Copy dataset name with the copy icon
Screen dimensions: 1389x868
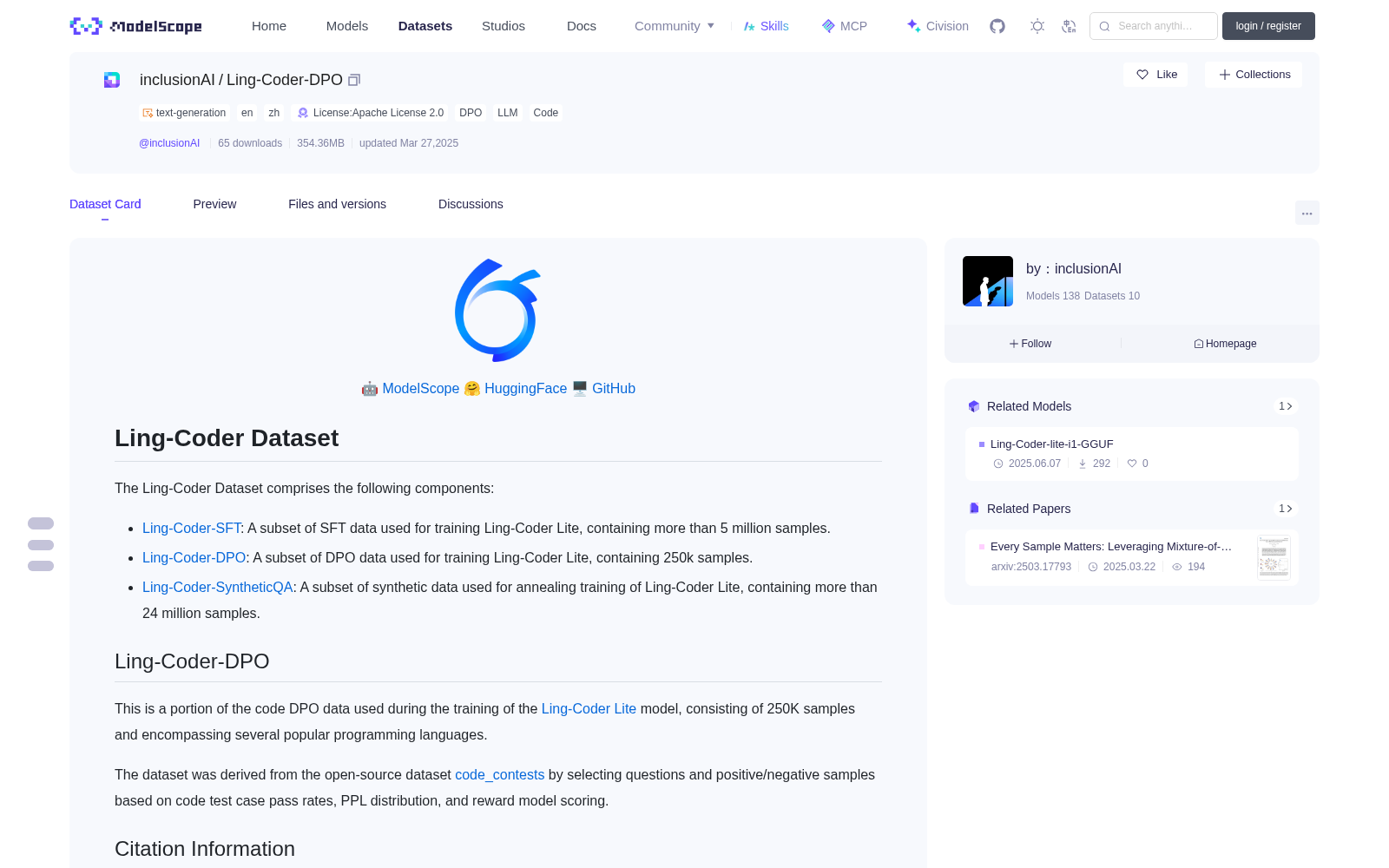pos(354,80)
